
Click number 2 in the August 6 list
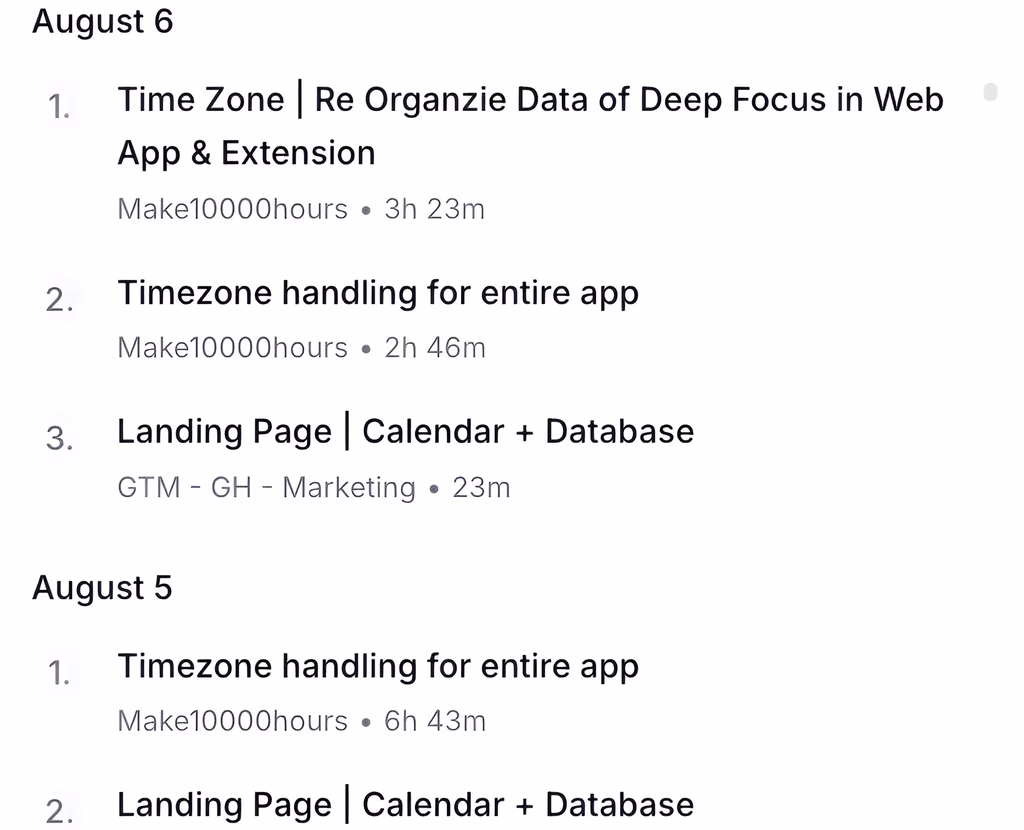click(x=59, y=301)
